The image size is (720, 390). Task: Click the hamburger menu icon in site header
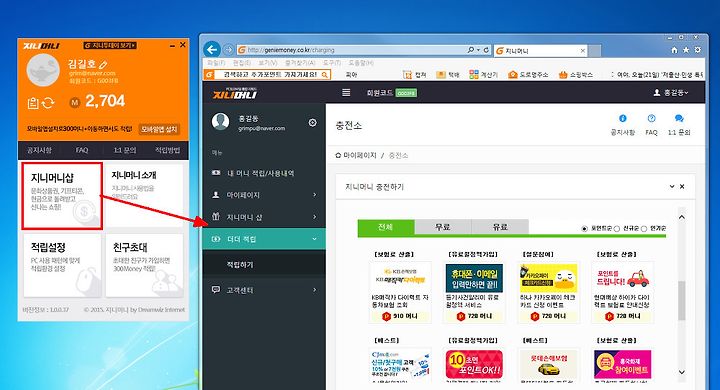coord(346,93)
